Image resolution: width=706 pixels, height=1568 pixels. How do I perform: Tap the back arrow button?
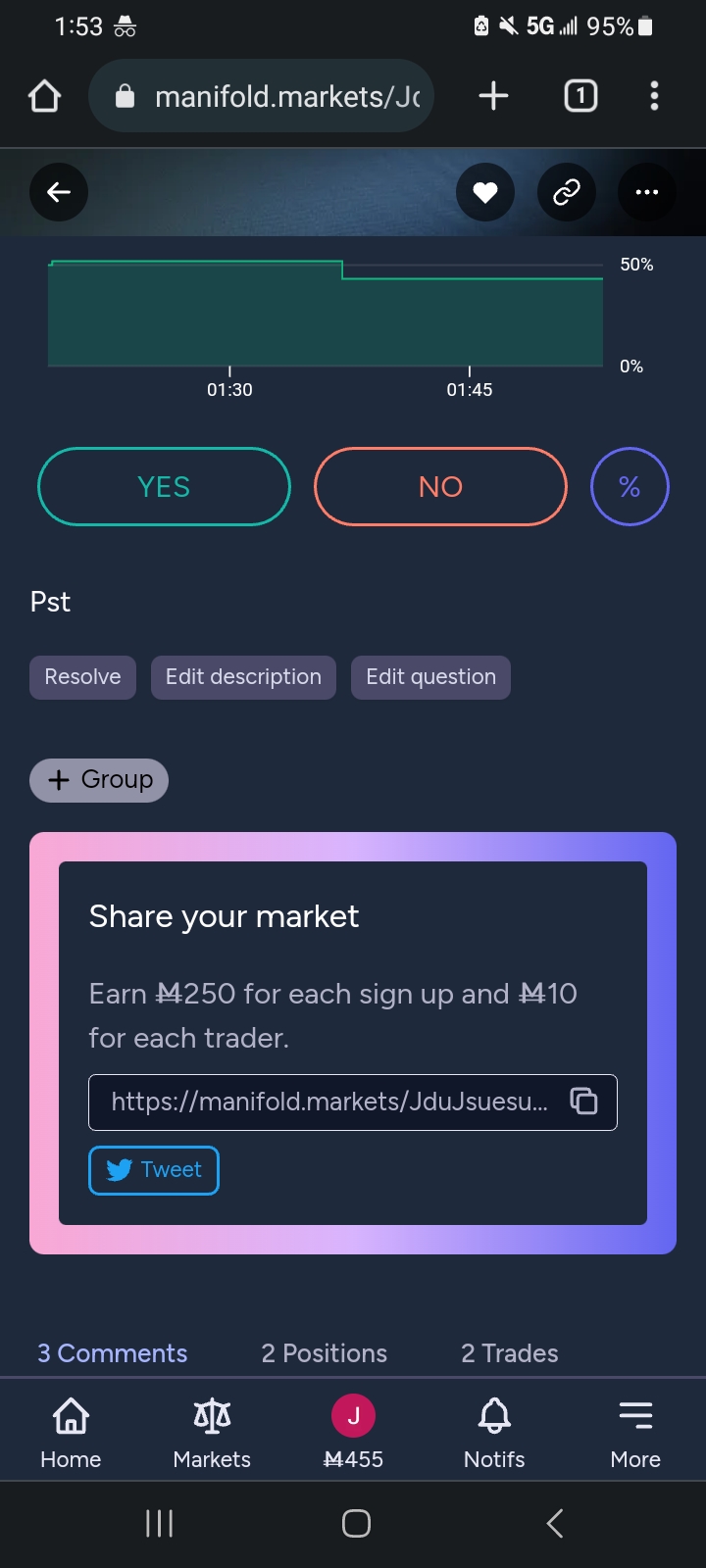[x=59, y=192]
